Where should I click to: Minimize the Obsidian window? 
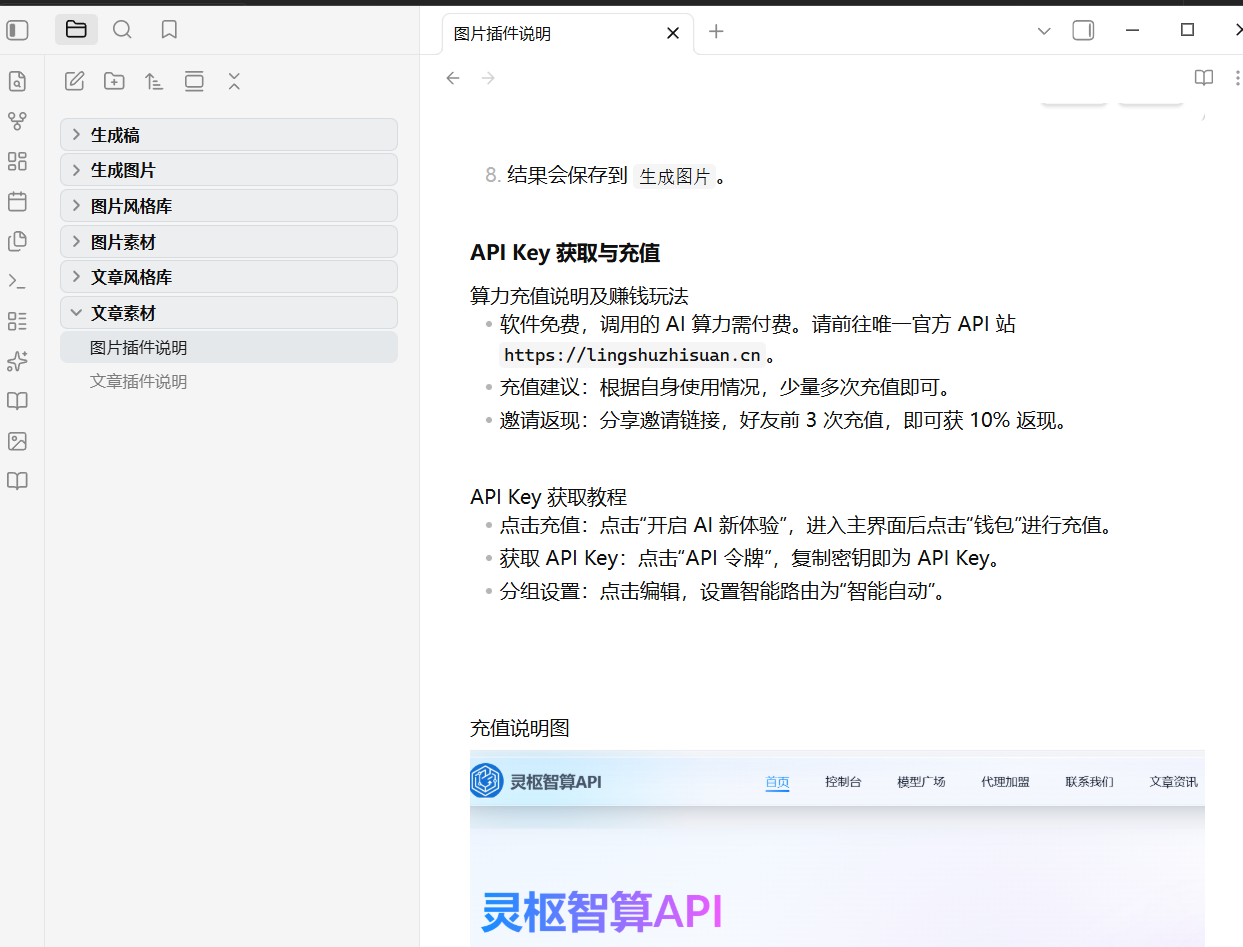click(1133, 30)
